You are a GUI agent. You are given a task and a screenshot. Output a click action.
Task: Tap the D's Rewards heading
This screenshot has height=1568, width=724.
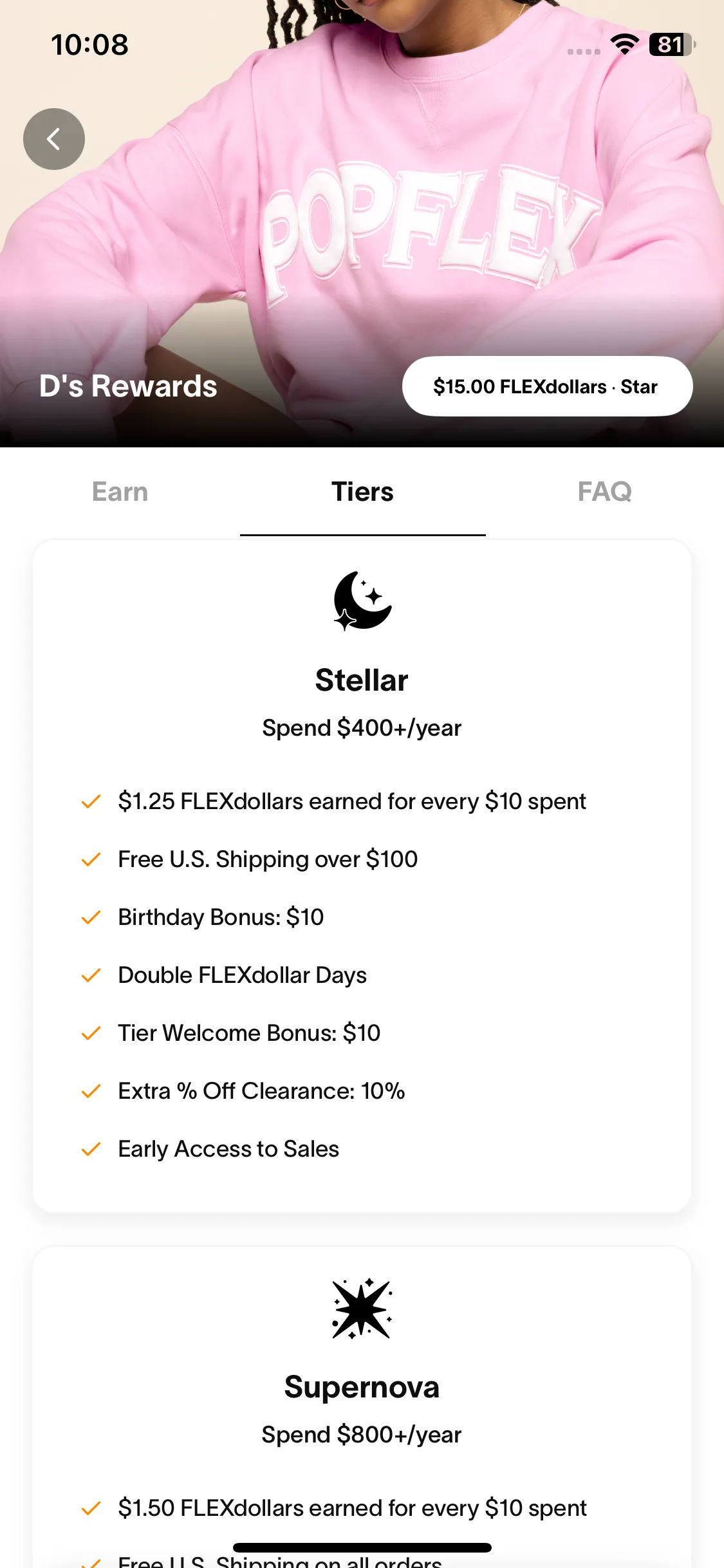coord(128,386)
